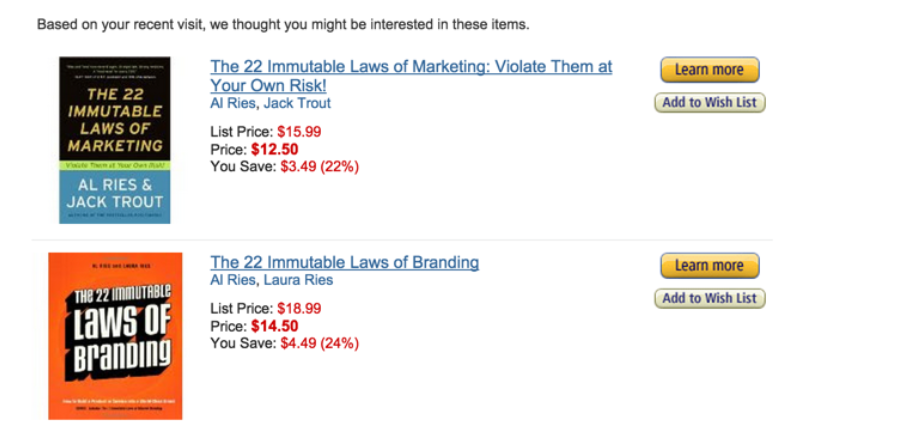Follow the 22 Immutable Laws of Marketing title link

pyautogui.click(x=411, y=76)
